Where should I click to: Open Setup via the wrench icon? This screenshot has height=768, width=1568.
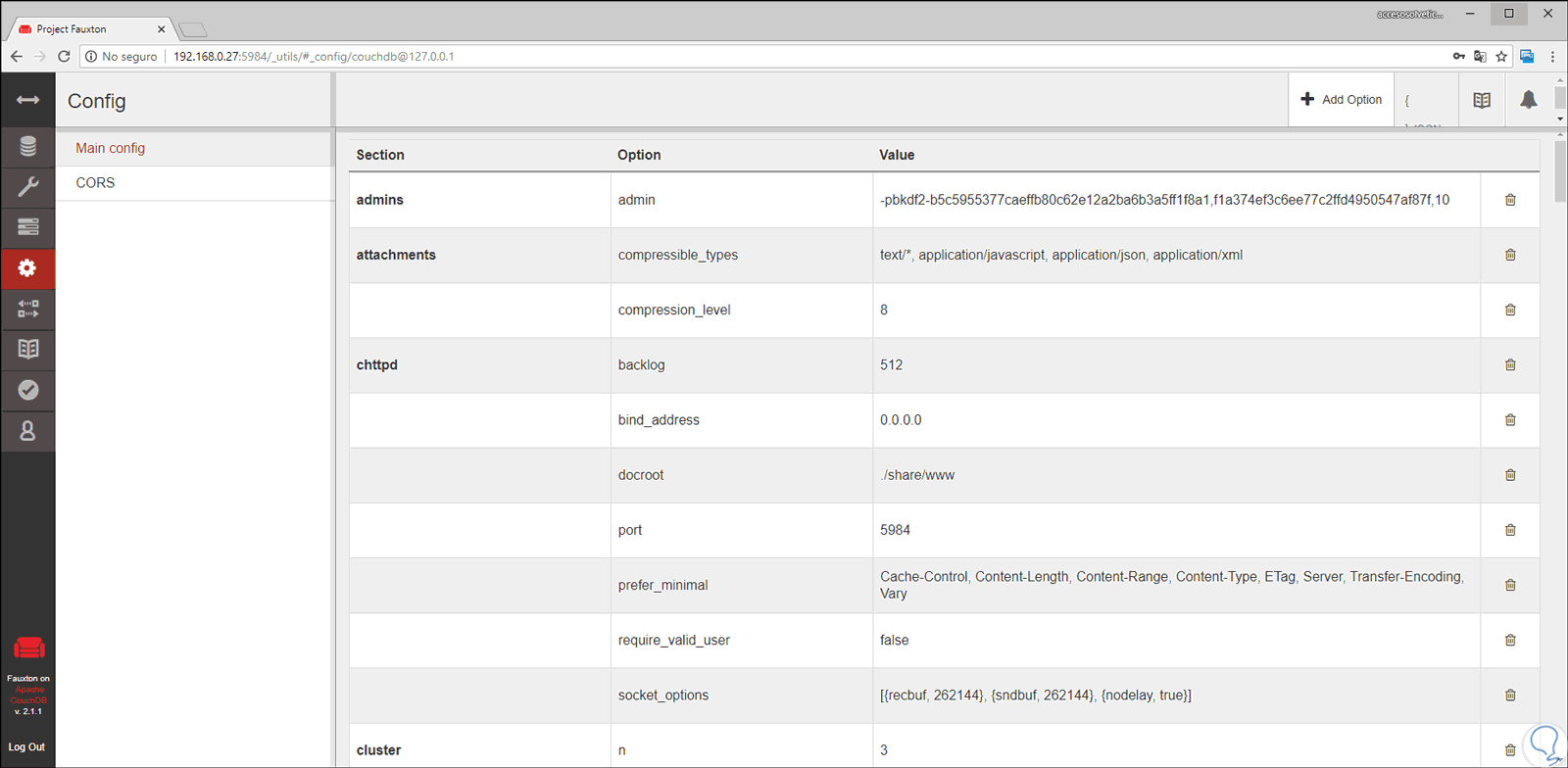click(27, 187)
